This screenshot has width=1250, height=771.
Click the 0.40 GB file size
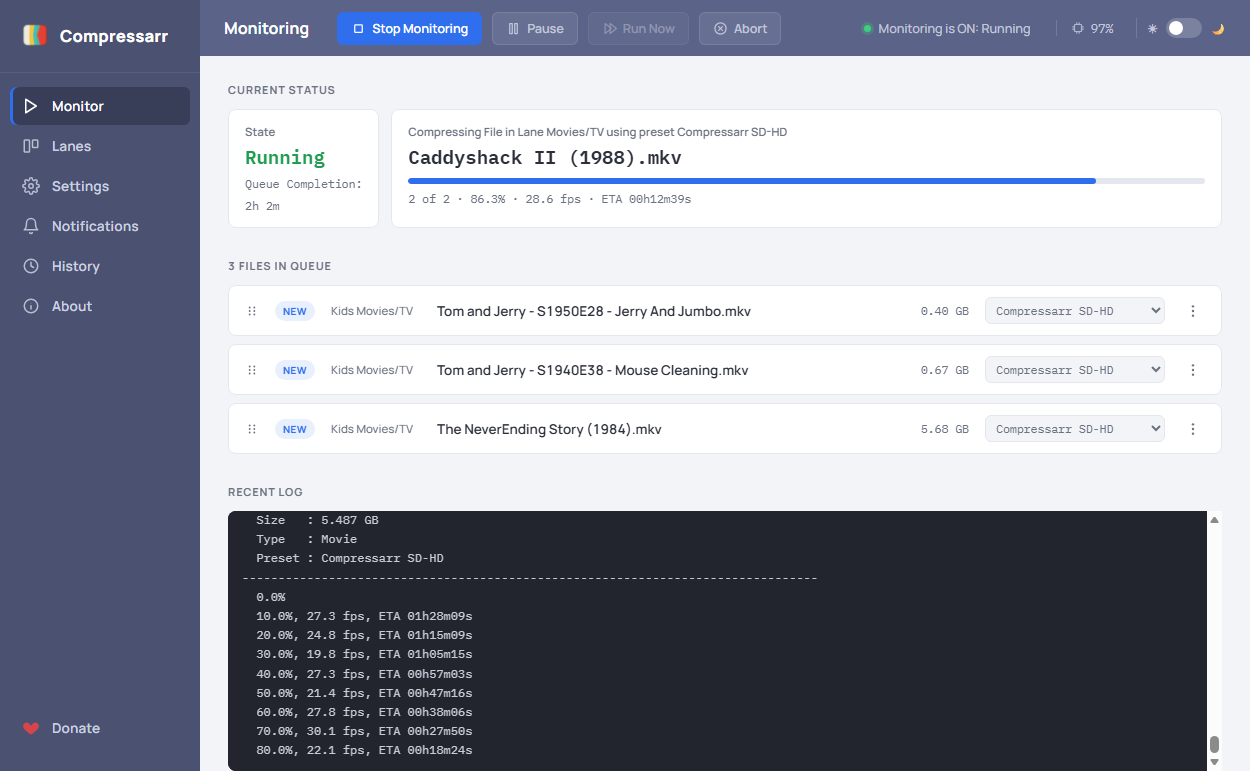pyautogui.click(x=945, y=311)
